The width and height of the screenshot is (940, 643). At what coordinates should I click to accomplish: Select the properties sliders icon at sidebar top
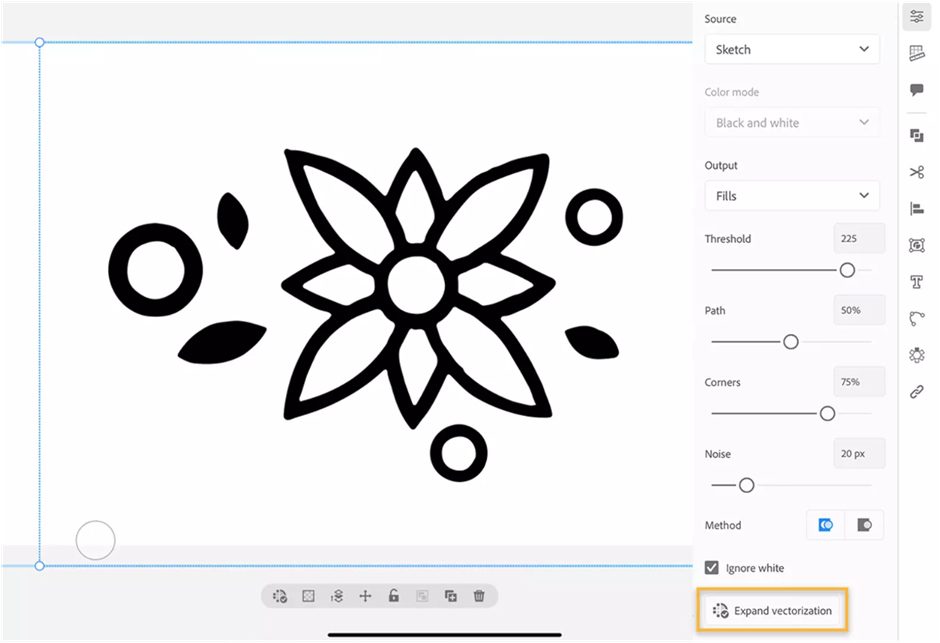pos(917,16)
